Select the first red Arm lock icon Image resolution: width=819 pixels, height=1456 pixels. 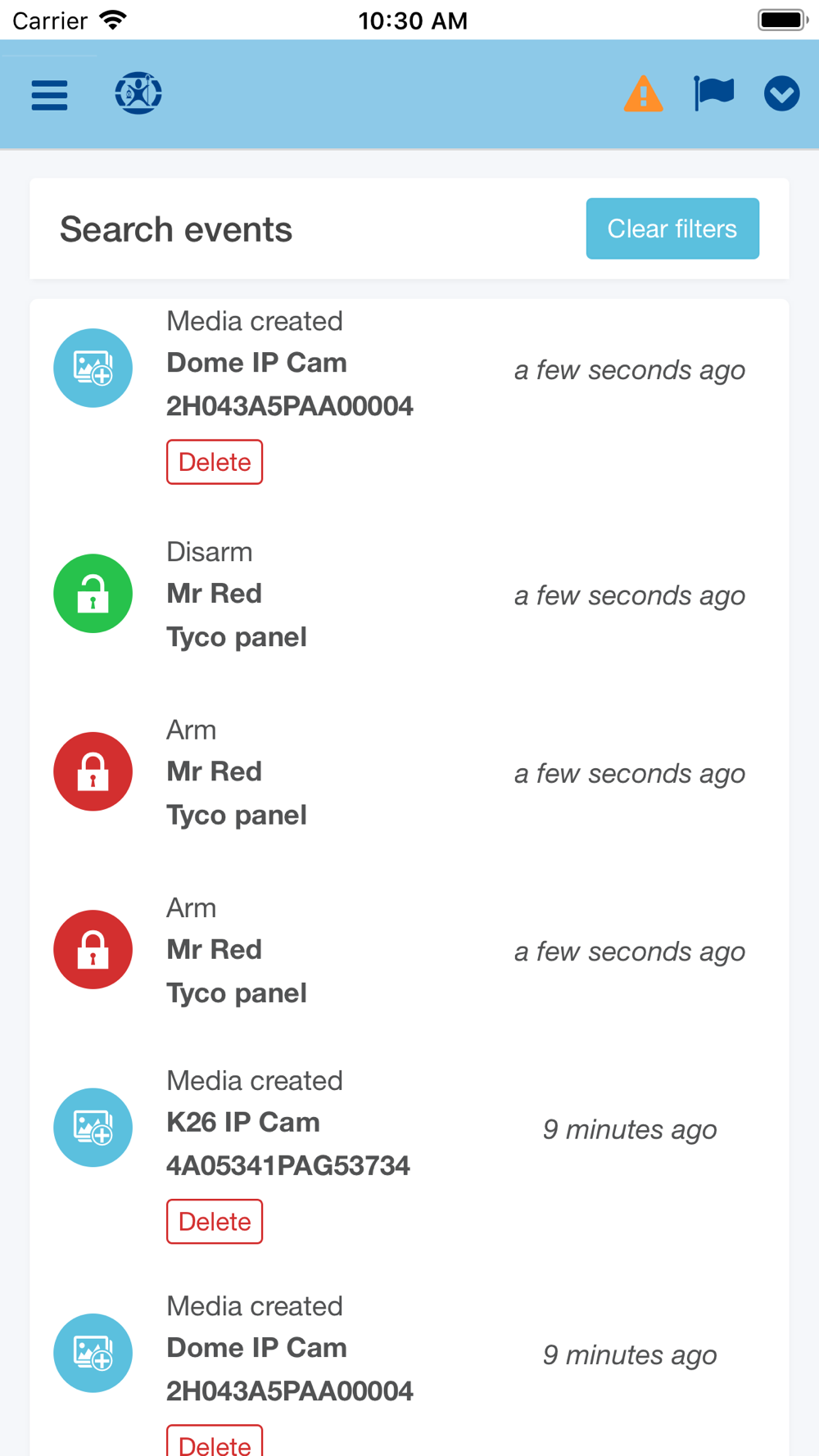93,771
